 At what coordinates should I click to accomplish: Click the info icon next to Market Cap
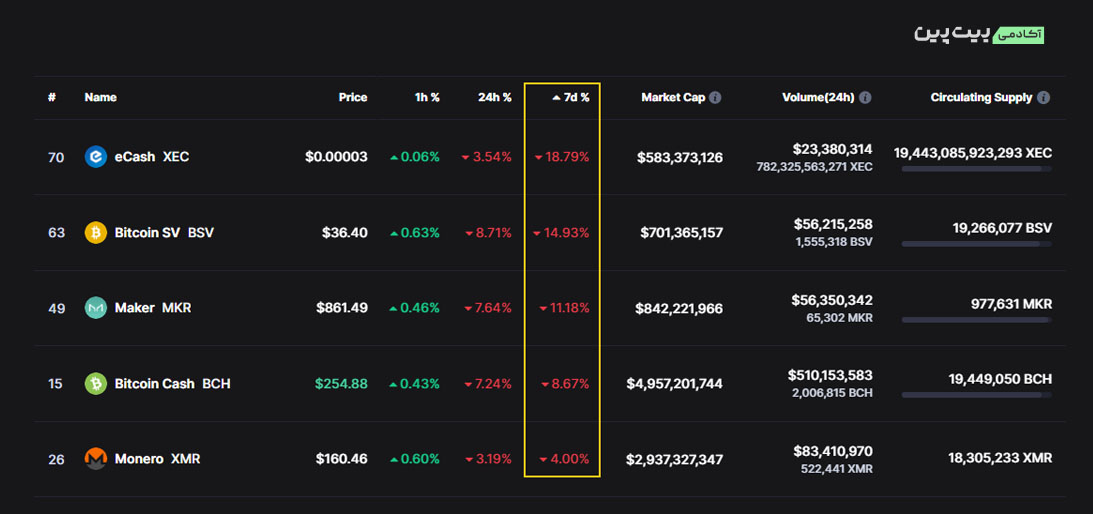point(715,98)
